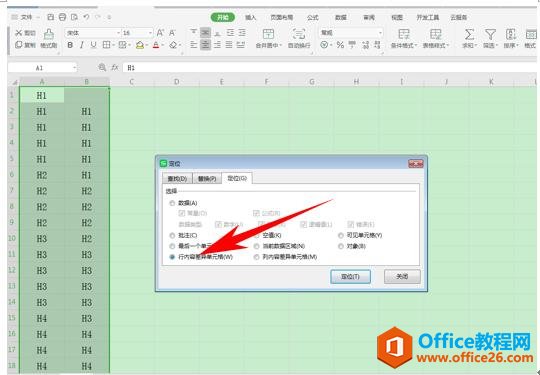Click the Print icon in quick access
This screenshot has height=375, width=540.
62,17
